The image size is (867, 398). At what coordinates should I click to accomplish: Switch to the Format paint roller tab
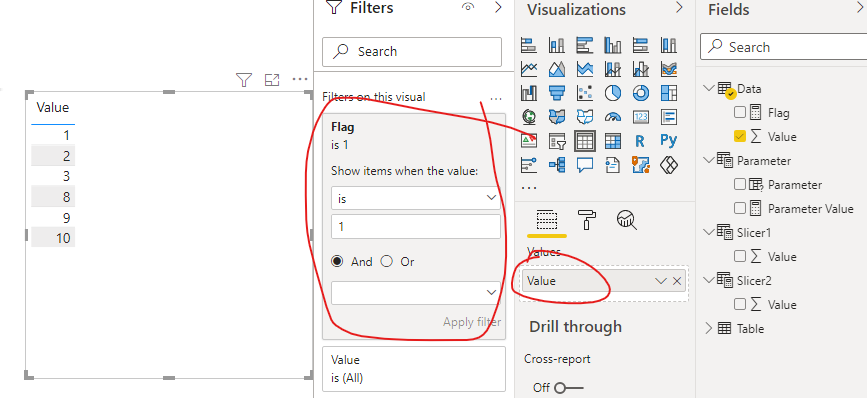point(586,220)
